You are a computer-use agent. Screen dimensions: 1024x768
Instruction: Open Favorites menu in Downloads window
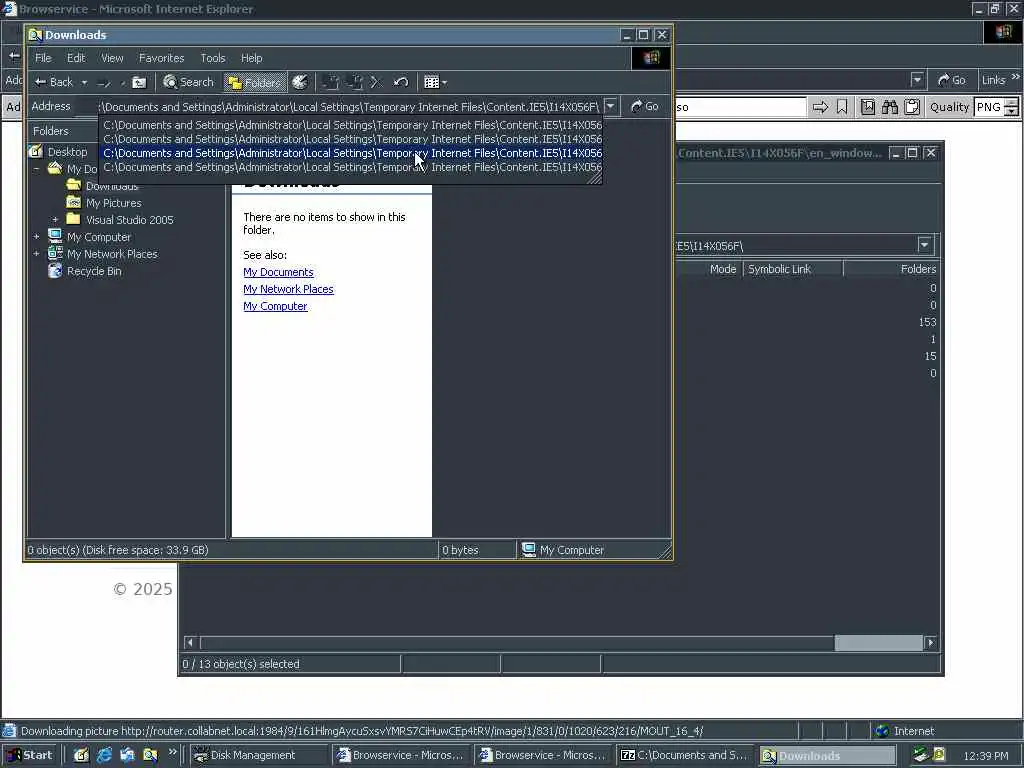pos(161,58)
